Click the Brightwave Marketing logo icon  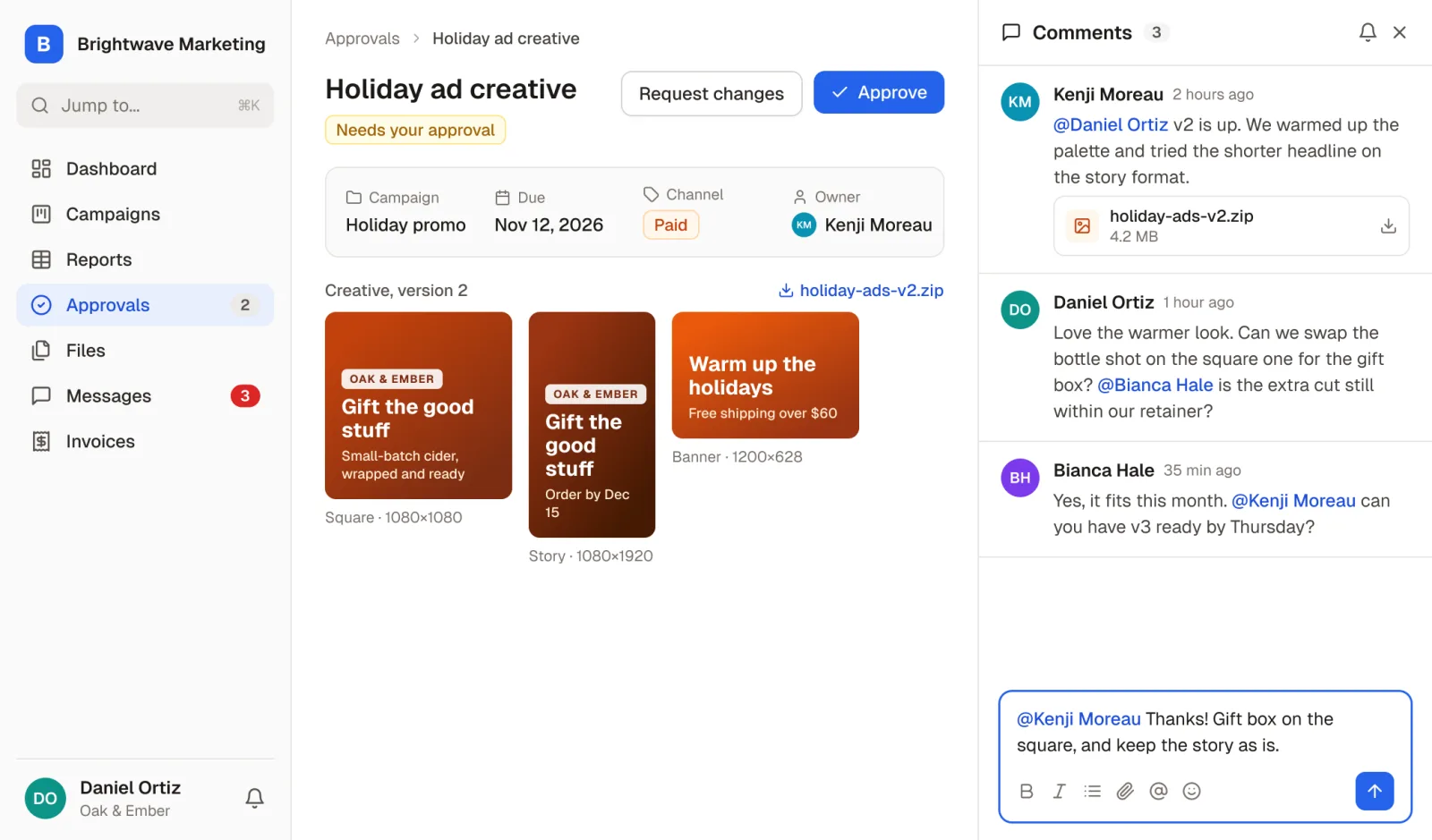44,44
